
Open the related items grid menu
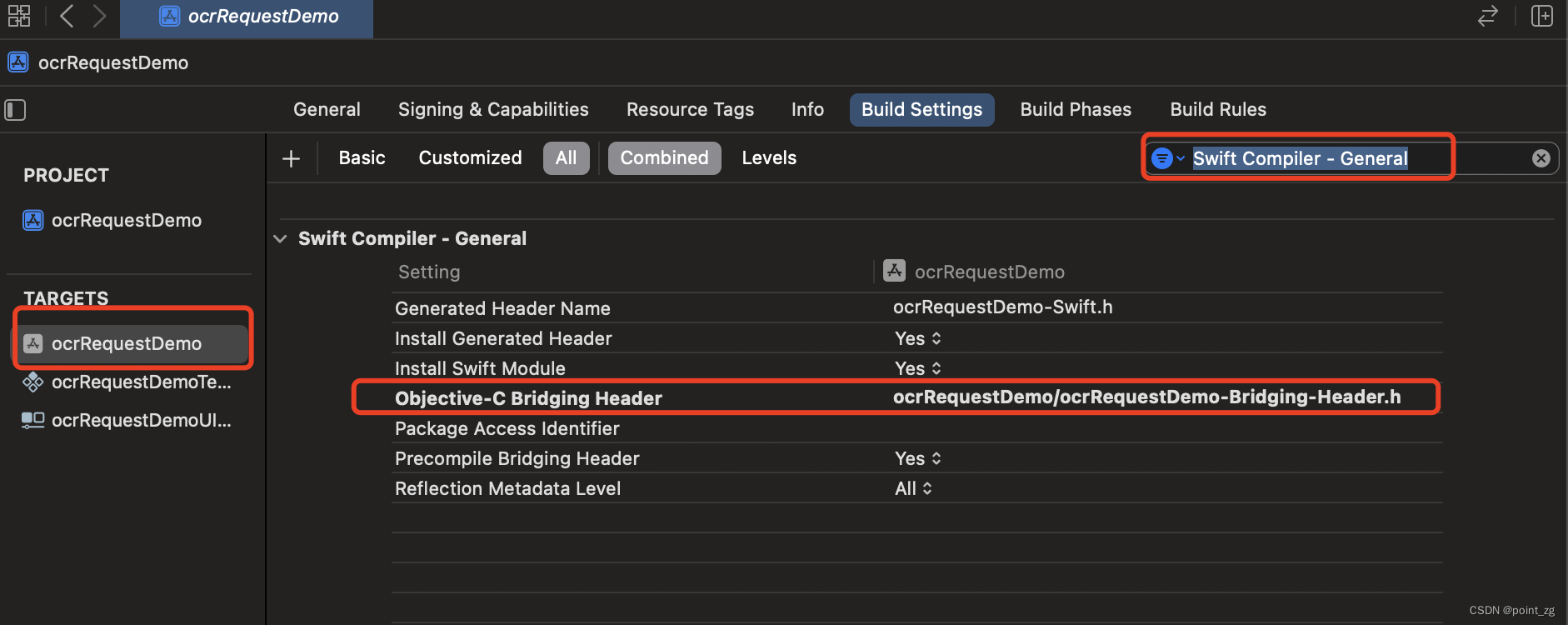coord(19,16)
